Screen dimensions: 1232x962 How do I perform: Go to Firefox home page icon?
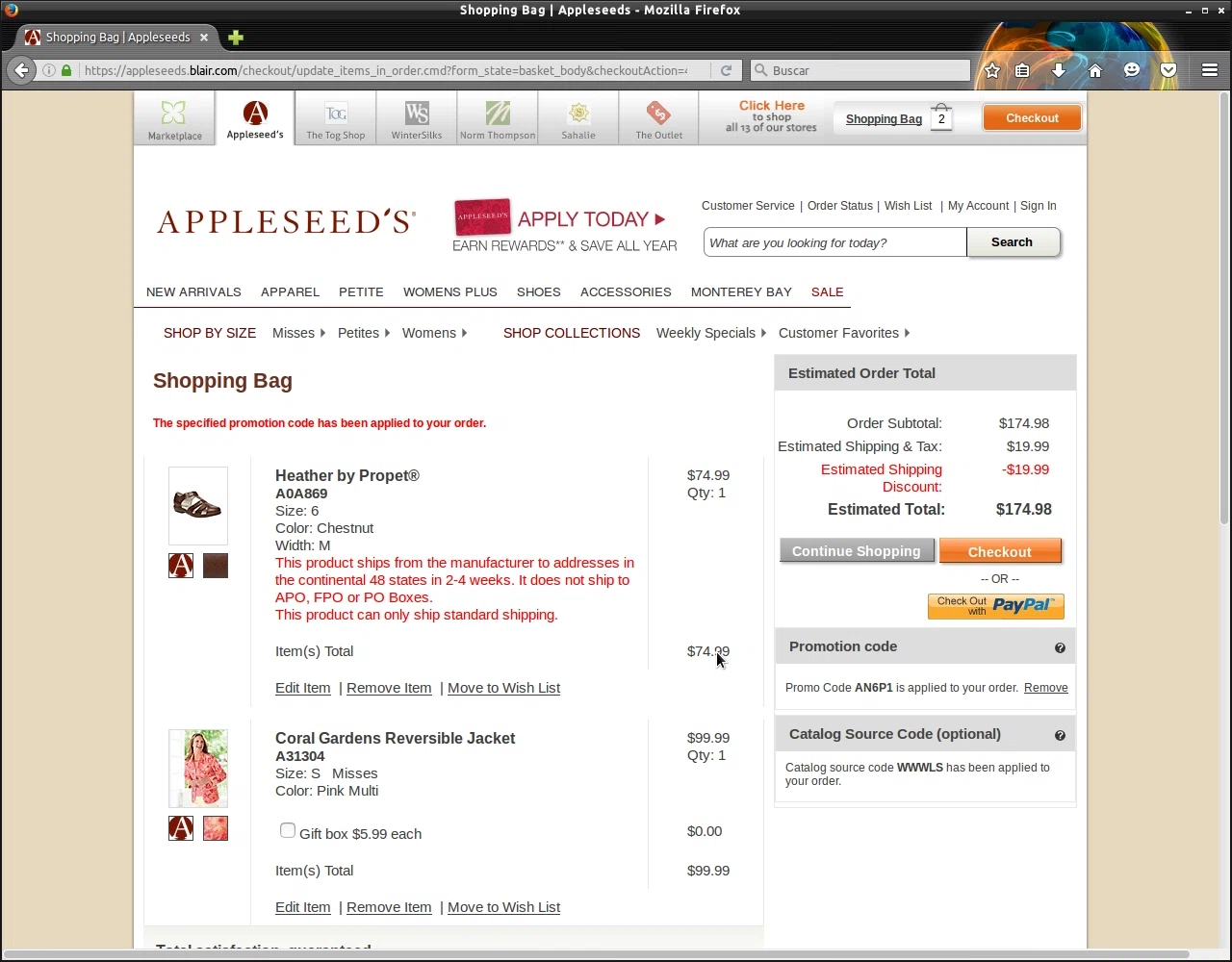point(1095,70)
